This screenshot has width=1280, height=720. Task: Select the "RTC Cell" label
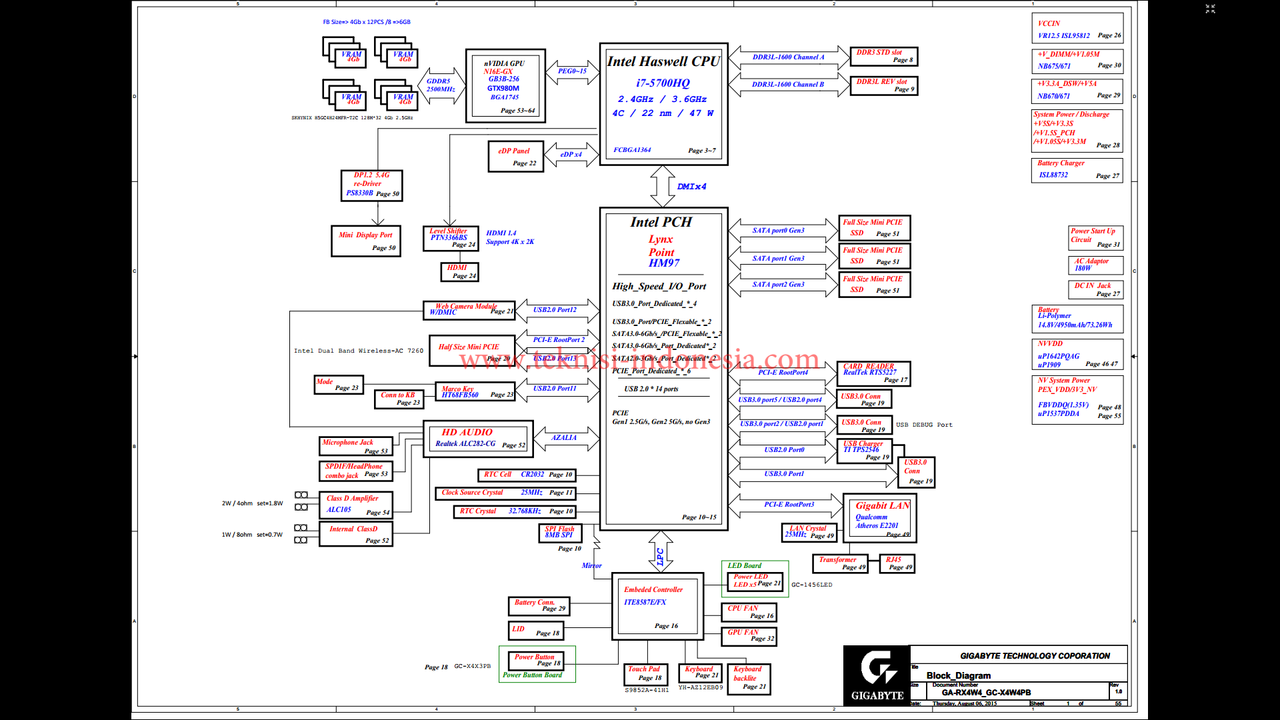pyautogui.click(x=498, y=475)
